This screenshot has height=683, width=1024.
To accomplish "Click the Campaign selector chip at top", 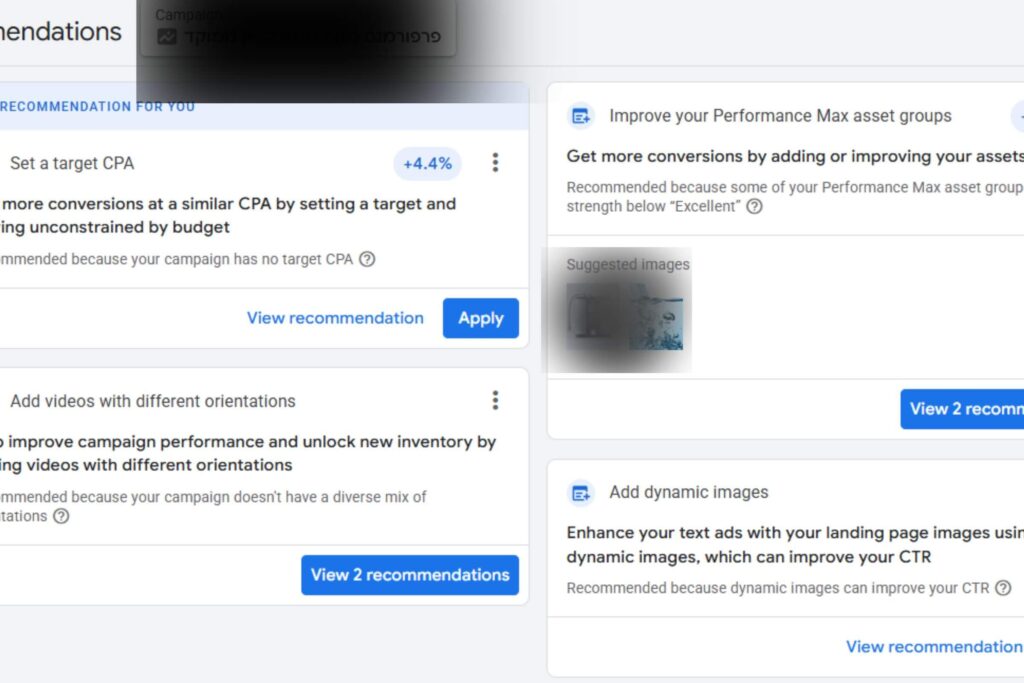I will pyautogui.click(x=298, y=28).
